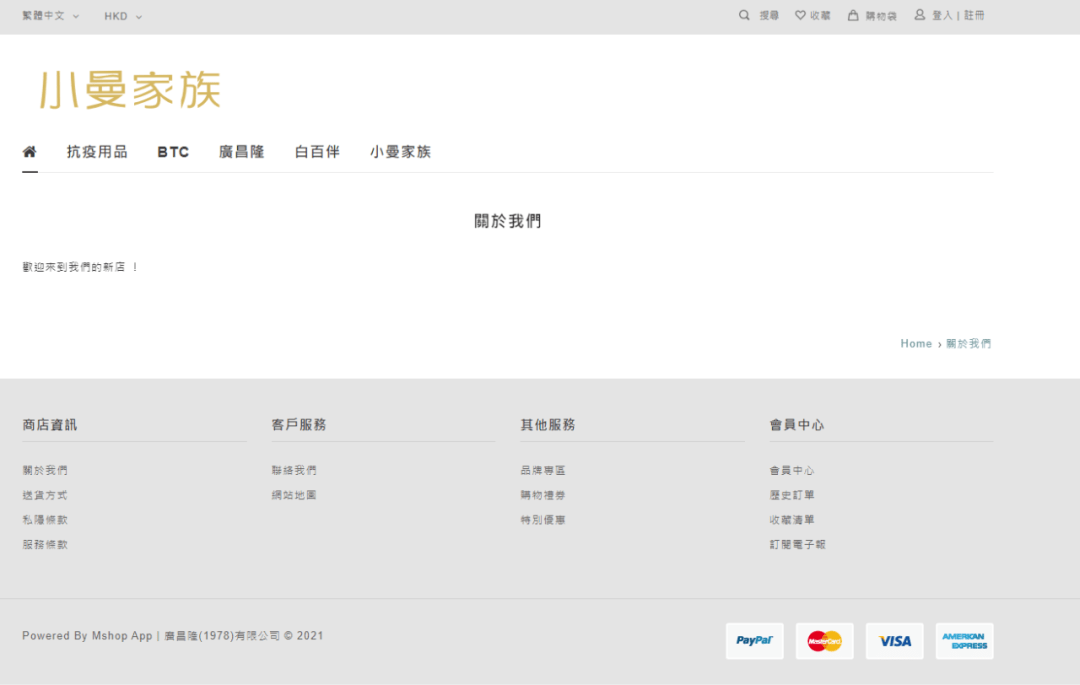Screen dimensions: 1080x685
Task: Click the MasterCard payment icon
Action: (x=824, y=641)
